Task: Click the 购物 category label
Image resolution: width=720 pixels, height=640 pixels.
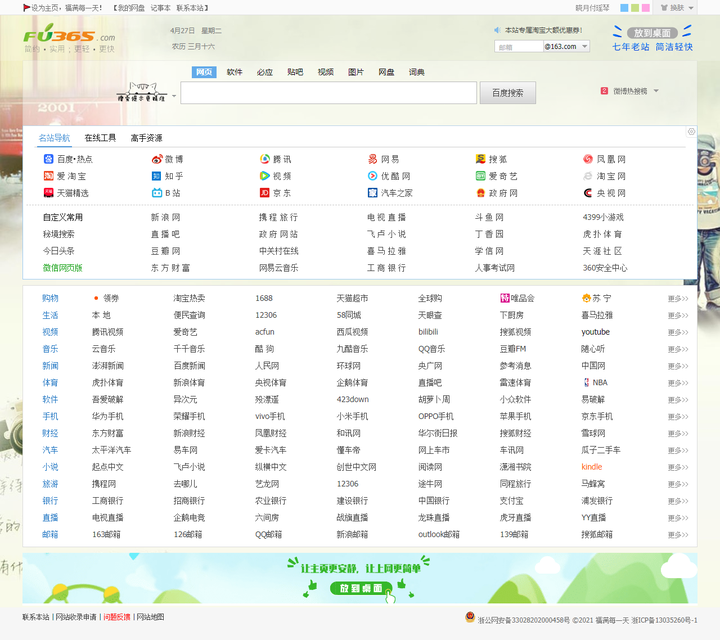Action: (x=50, y=298)
